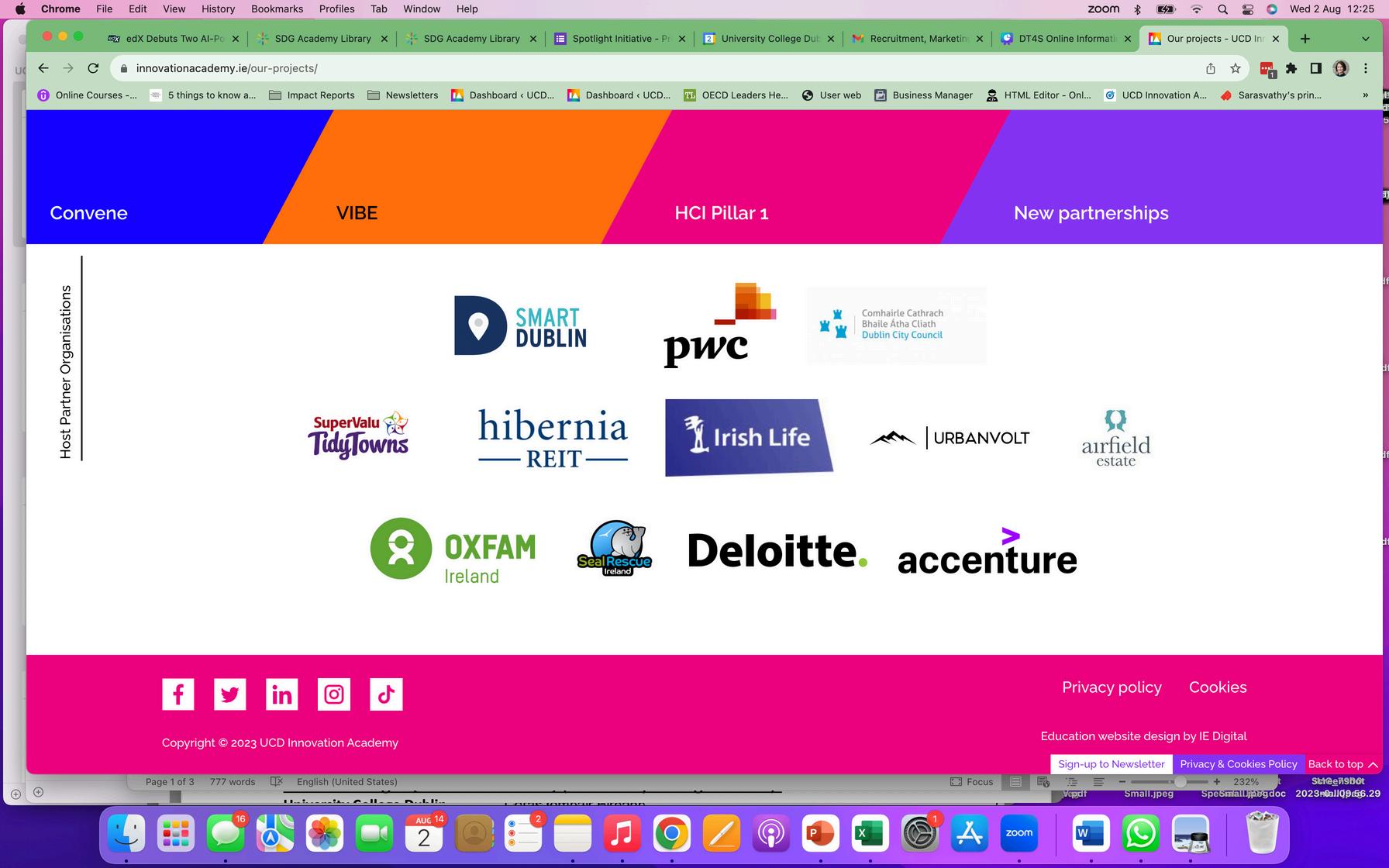Click the Irish Life logo
This screenshot has width=1389, height=868.
749,437
